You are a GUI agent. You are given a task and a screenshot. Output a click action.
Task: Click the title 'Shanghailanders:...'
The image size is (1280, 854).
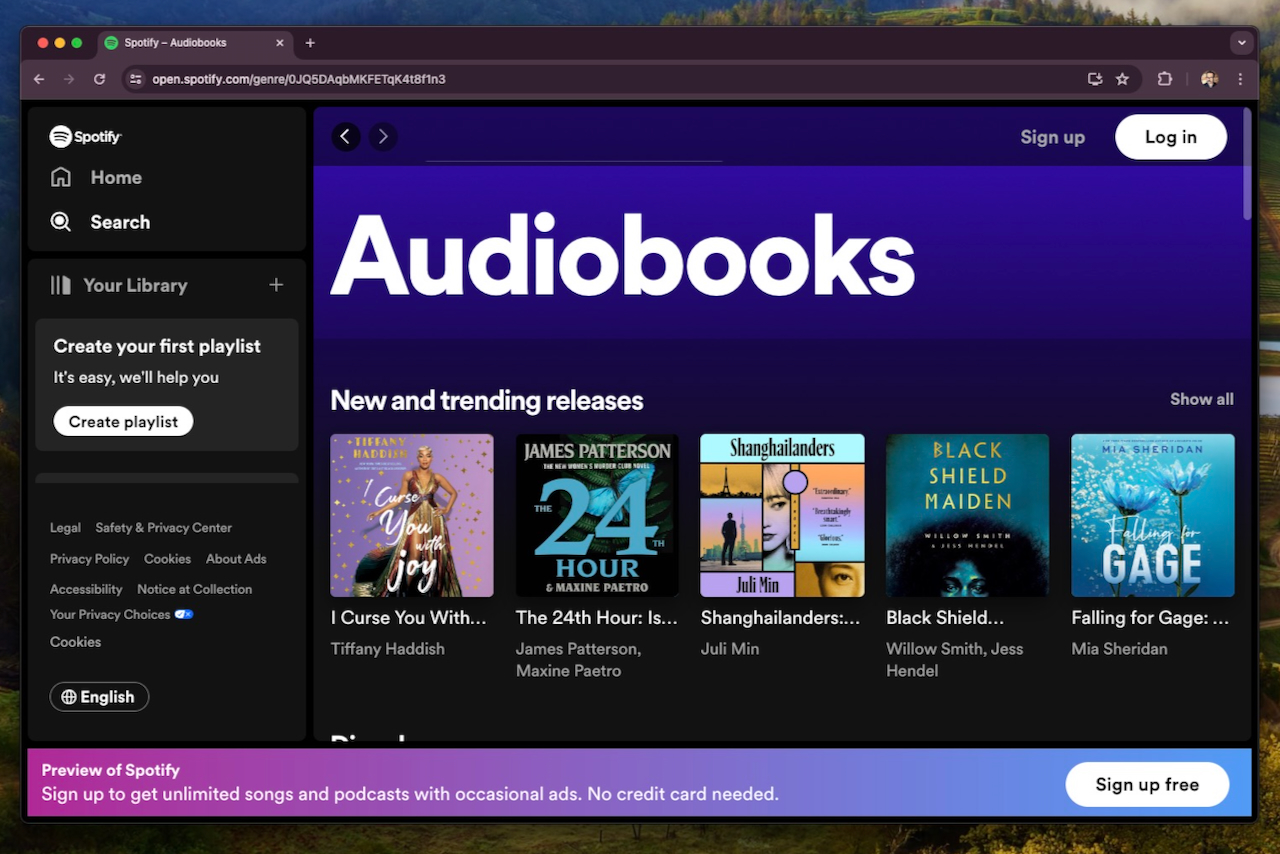click(781, 618)
